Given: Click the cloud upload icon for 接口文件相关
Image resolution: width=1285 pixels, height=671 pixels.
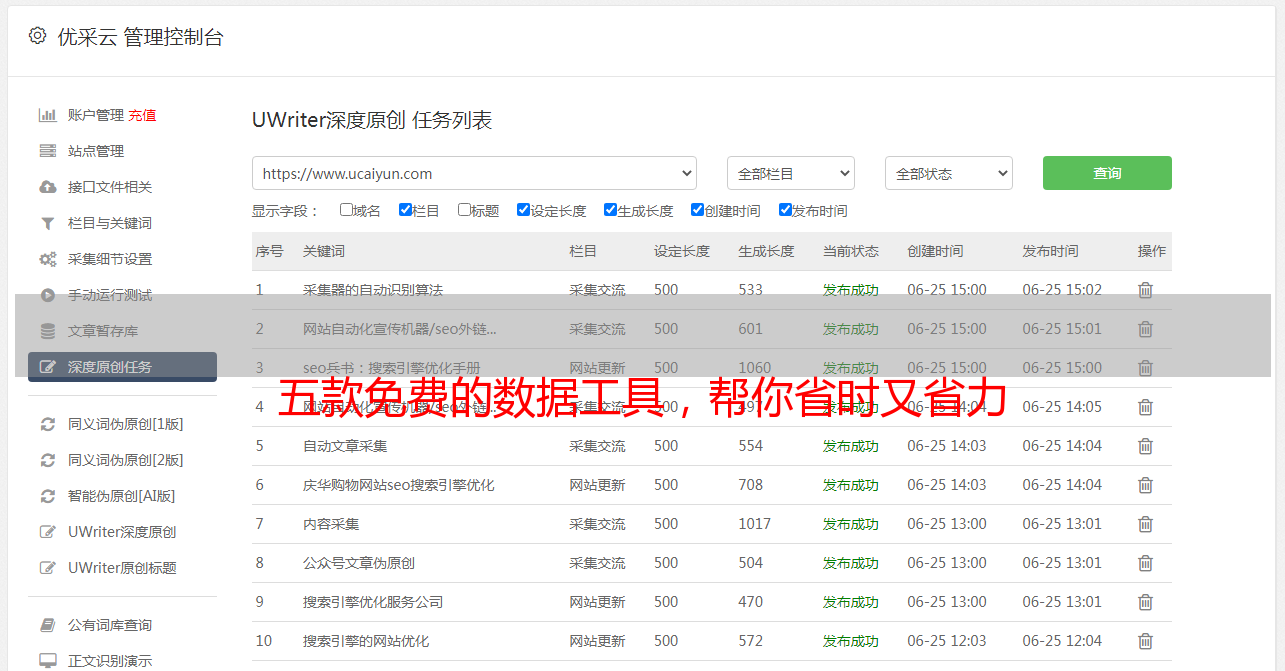Looking at the screenshot, I should coord(47,187).
